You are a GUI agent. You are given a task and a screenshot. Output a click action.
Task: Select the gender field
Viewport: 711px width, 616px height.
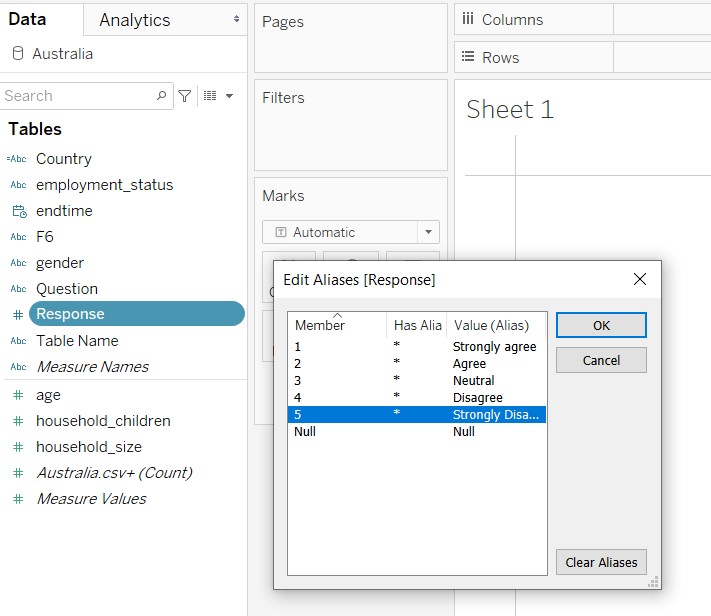coord(60,263)
